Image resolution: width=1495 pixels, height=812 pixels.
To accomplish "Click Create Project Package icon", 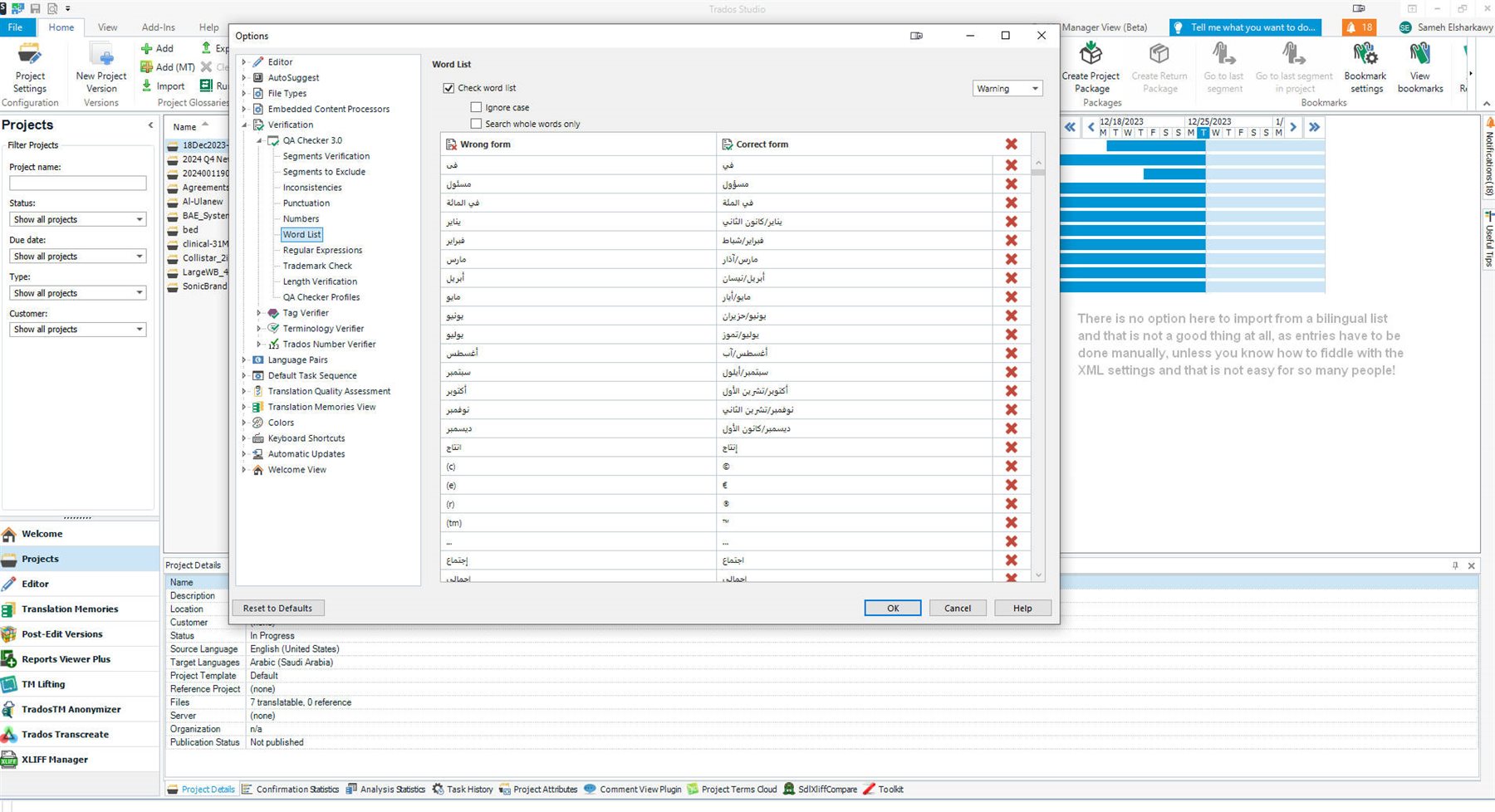I will point(1091,55).
